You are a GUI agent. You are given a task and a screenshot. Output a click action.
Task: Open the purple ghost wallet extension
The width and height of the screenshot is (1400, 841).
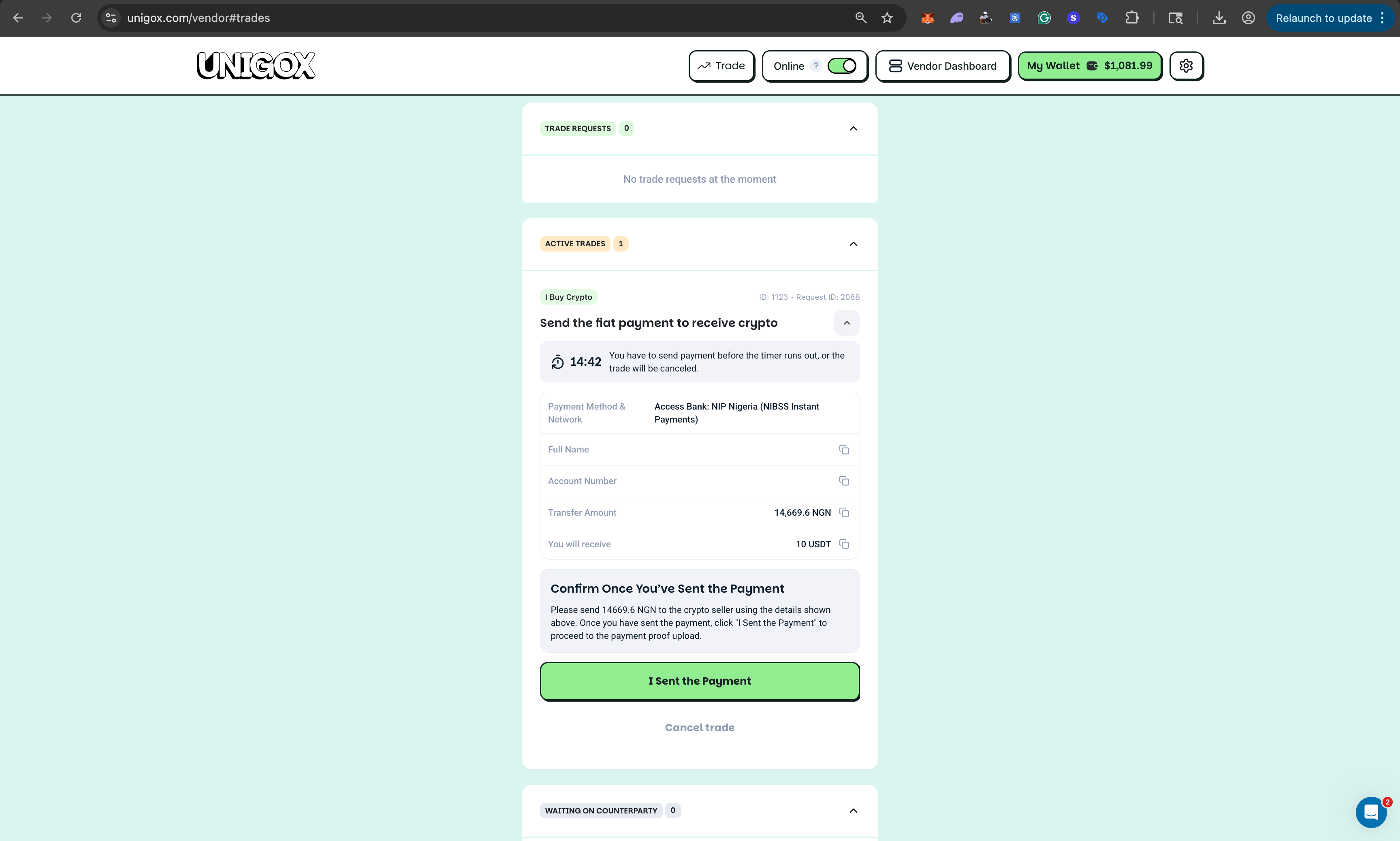[x=956, y=18]
